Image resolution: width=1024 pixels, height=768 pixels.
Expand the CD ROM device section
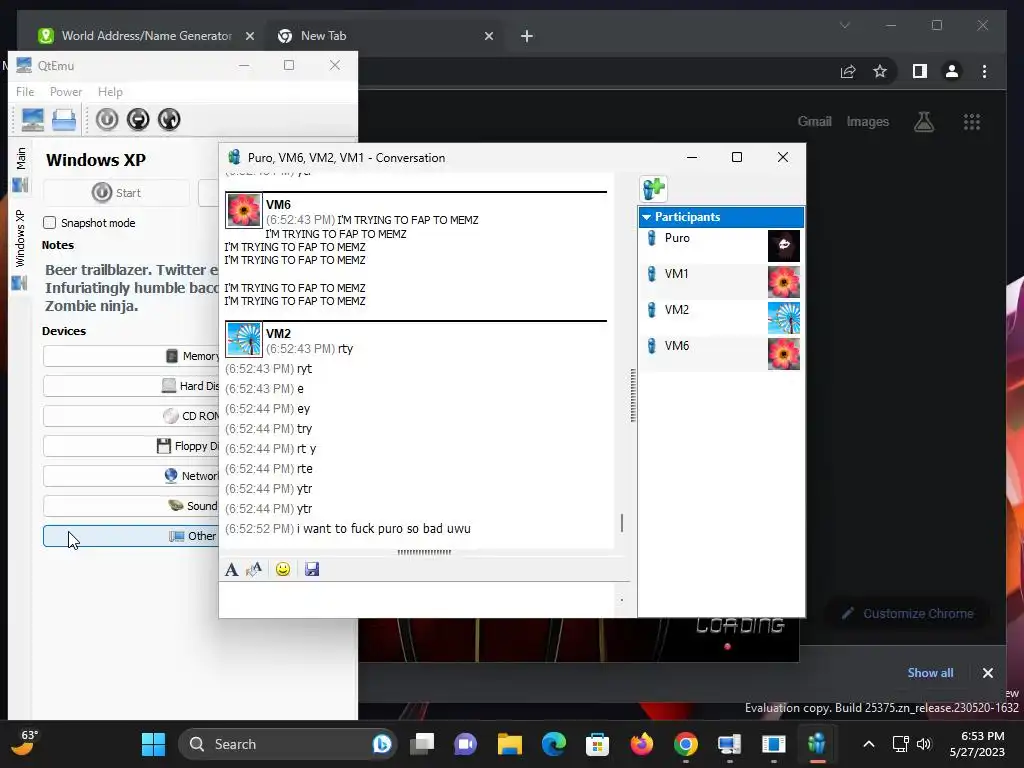[x=131, y=416]
